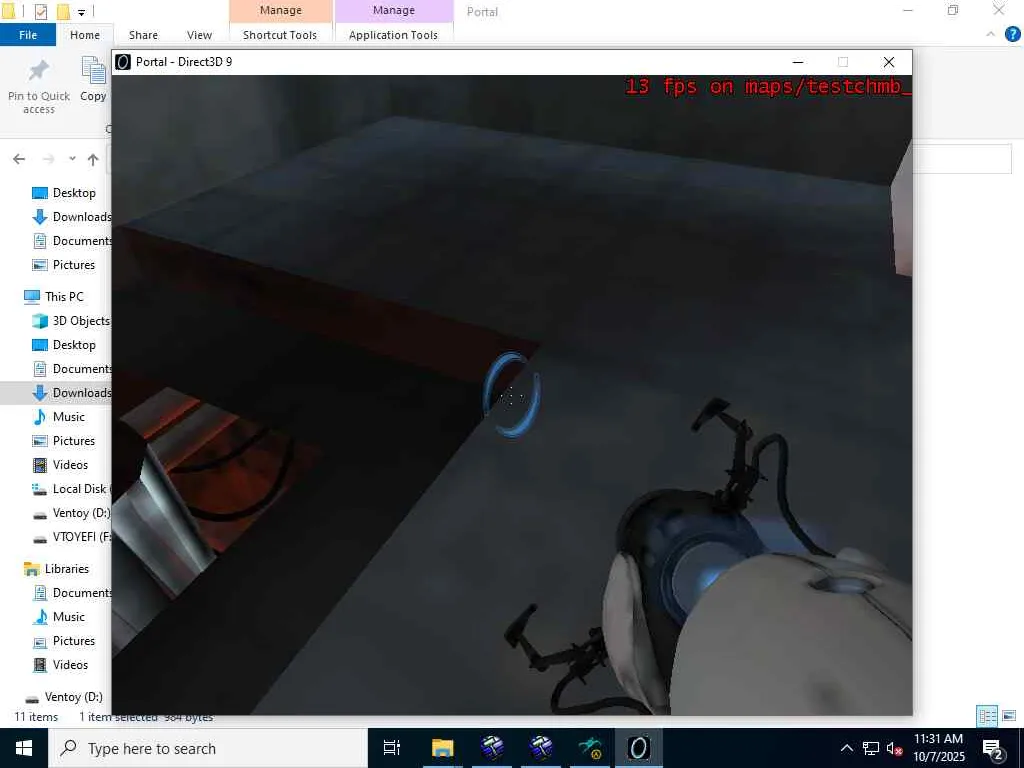Open Customize Quick Access Toolbar dropdown arrow
The height and width of the screenshot is (768, 1024).
point(81,12)
